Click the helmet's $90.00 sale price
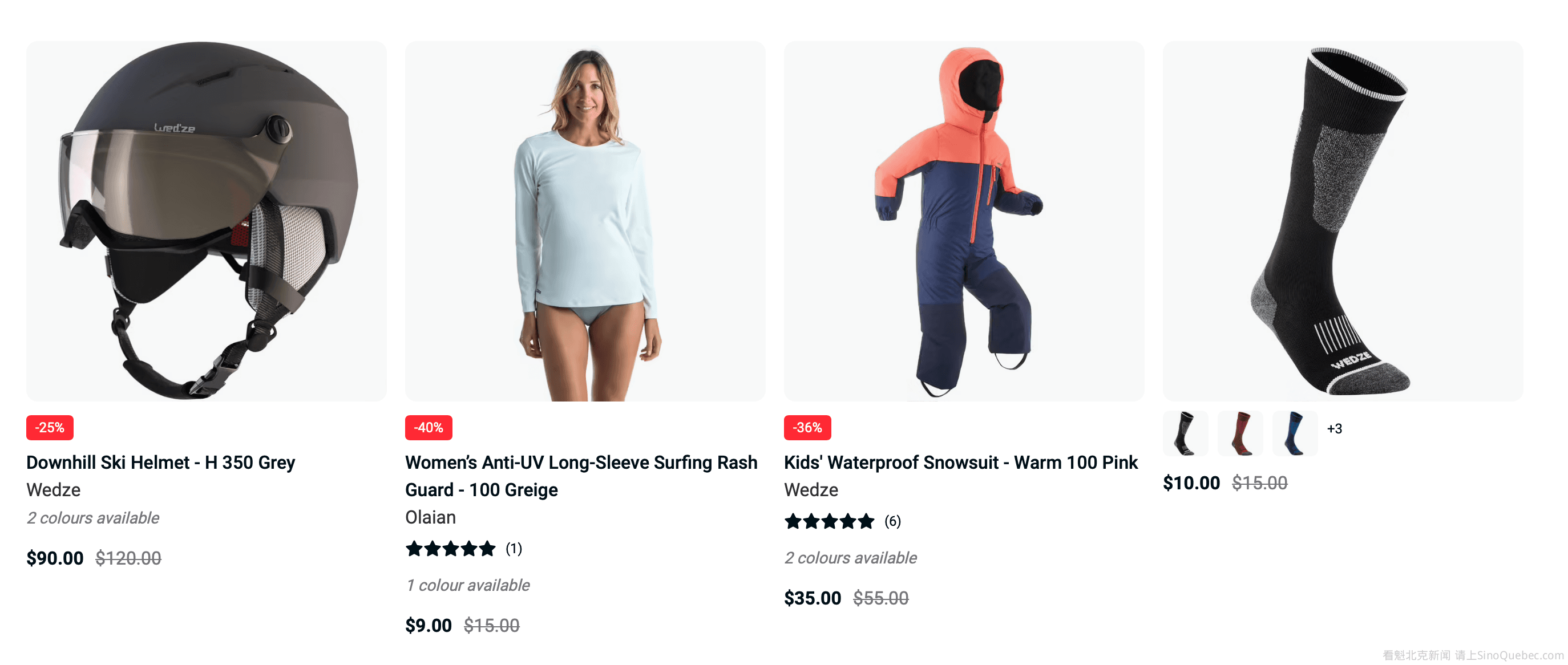The width and height of the screenshot is (1568, 665). (55, 558)
